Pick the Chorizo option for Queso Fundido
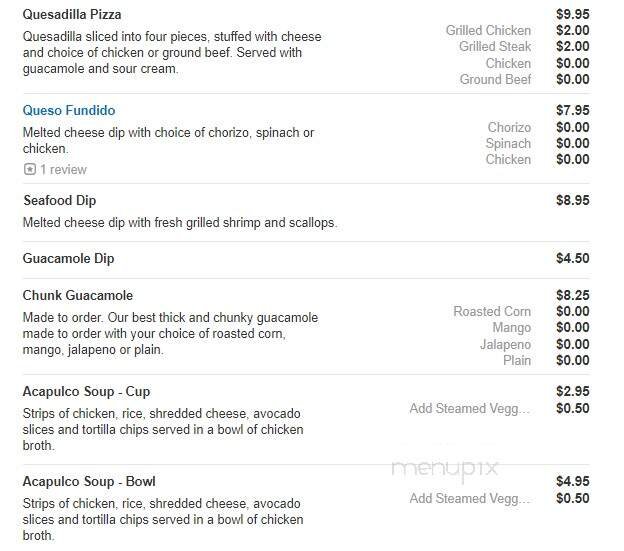624x551 pixels. click(509, 128)
